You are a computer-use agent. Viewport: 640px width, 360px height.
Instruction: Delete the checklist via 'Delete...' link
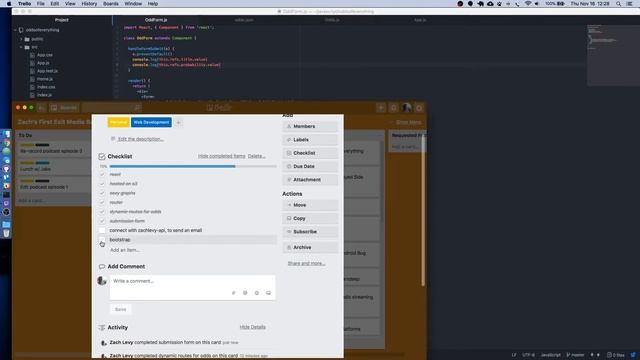pyautogui.click(x=256, y=156)
